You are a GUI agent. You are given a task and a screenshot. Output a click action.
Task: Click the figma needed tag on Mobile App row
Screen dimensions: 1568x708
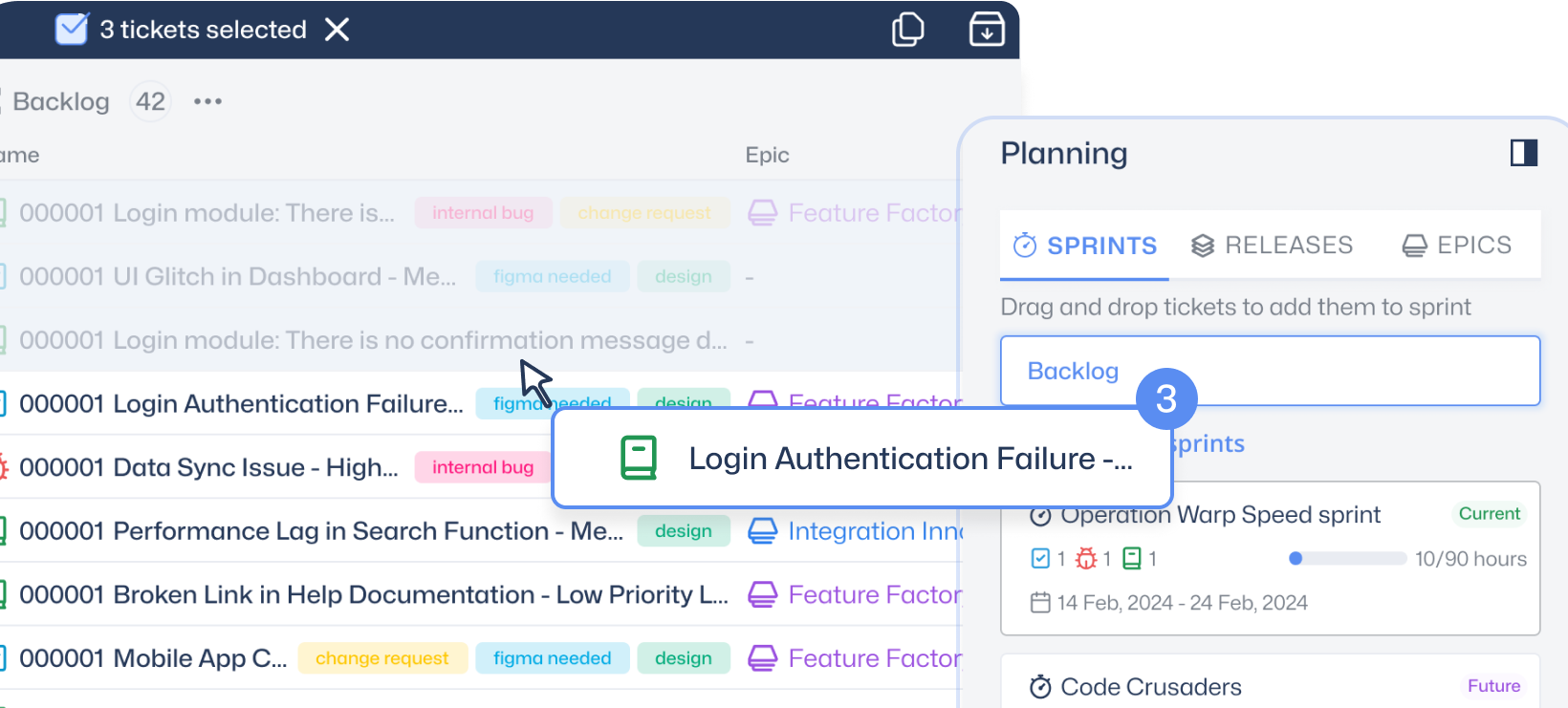pos(552,658)
